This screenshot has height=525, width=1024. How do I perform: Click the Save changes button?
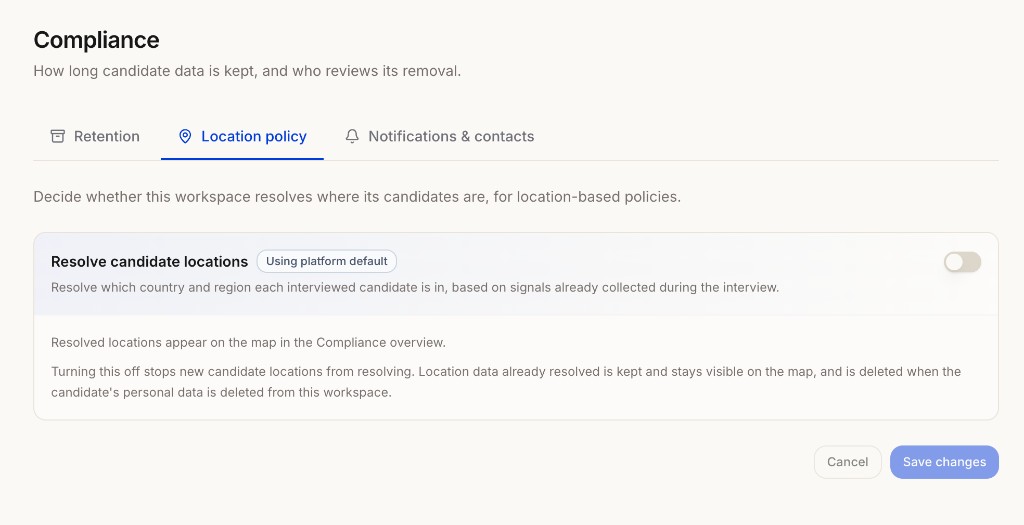[944, 462]
